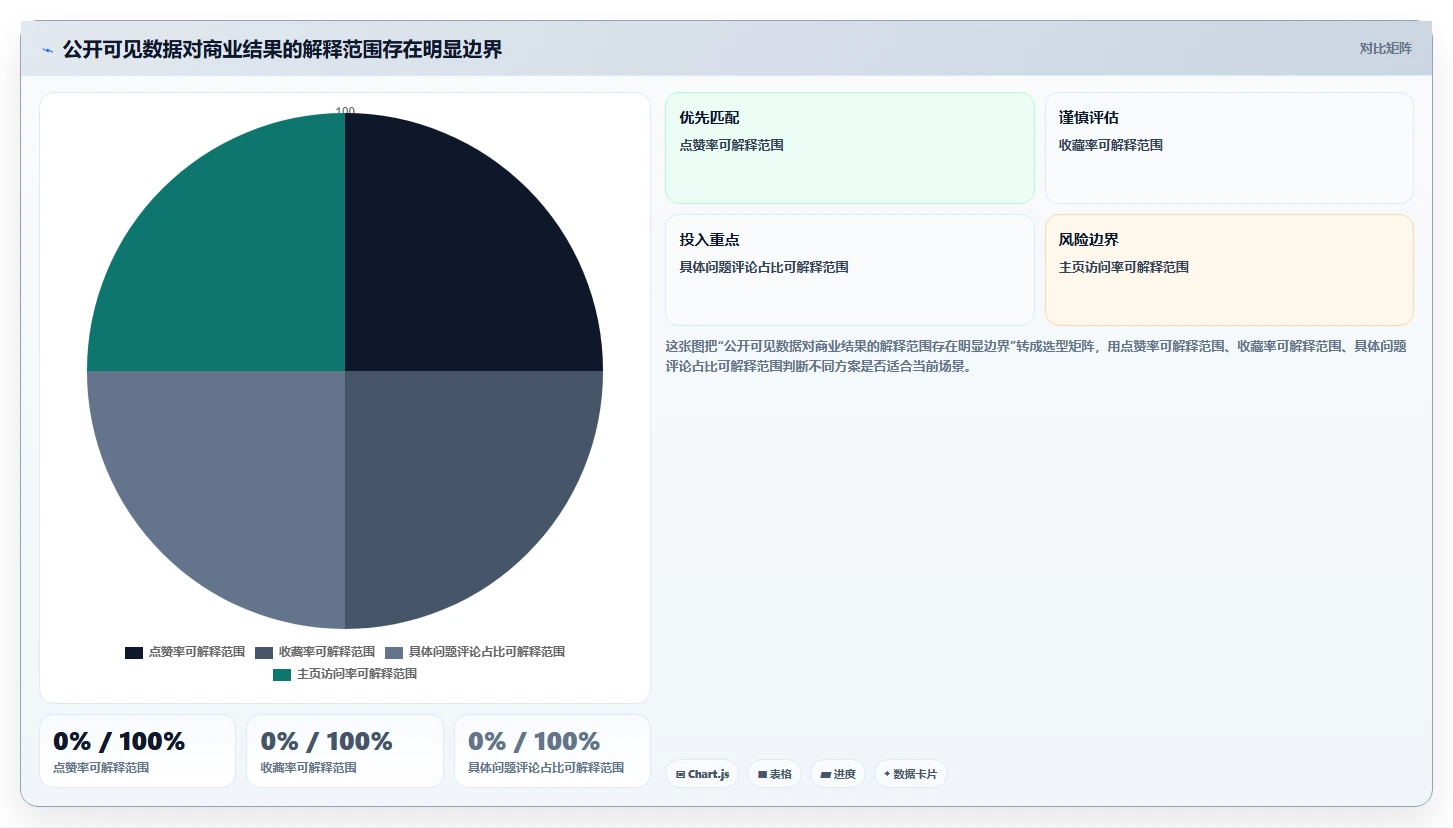
Task: Open the 风险边界 matrix card
Action: (1229, 270)
